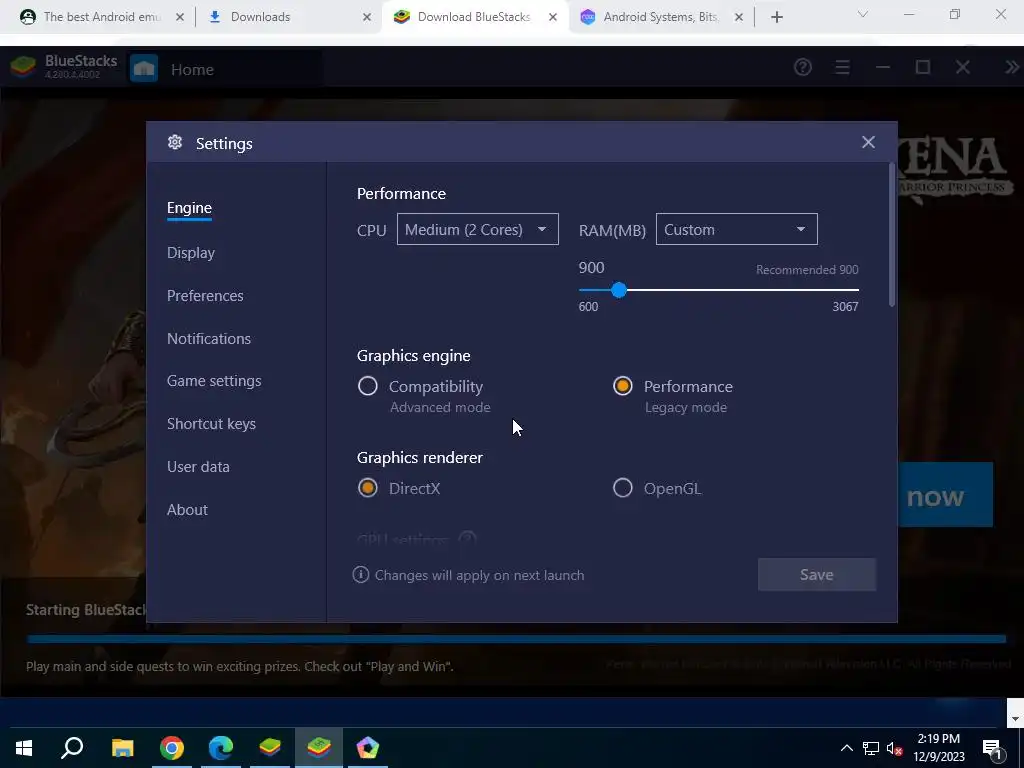This screenshot has width=1024, height=768.
Task: Open Shortcut keys section
Action: (211, 424)
